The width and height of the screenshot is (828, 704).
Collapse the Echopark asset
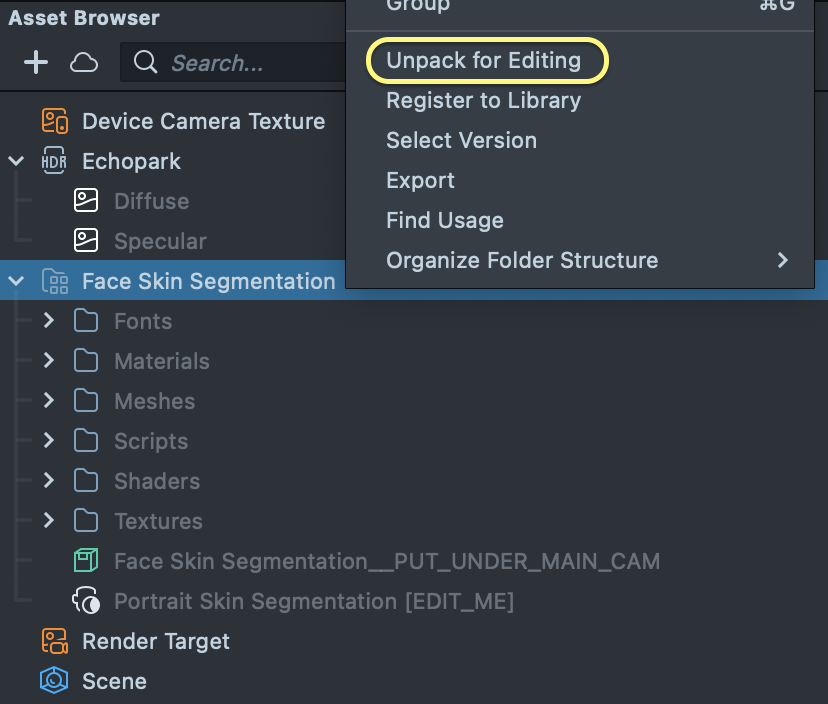coord(16,161)
